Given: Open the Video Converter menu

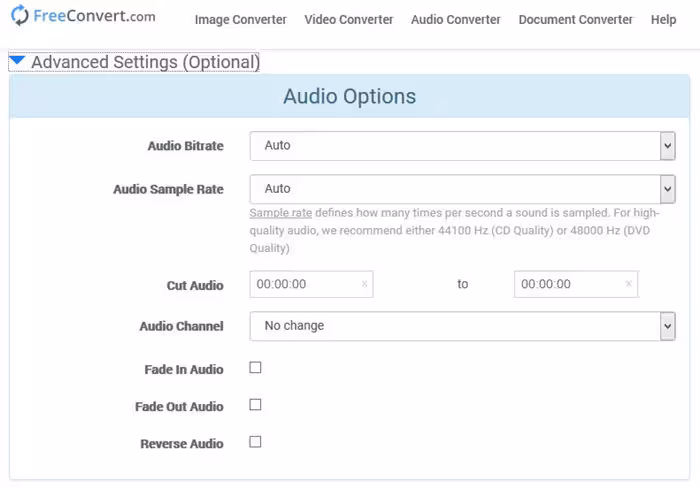Looking at the screenshot, I should pos(348,20).
